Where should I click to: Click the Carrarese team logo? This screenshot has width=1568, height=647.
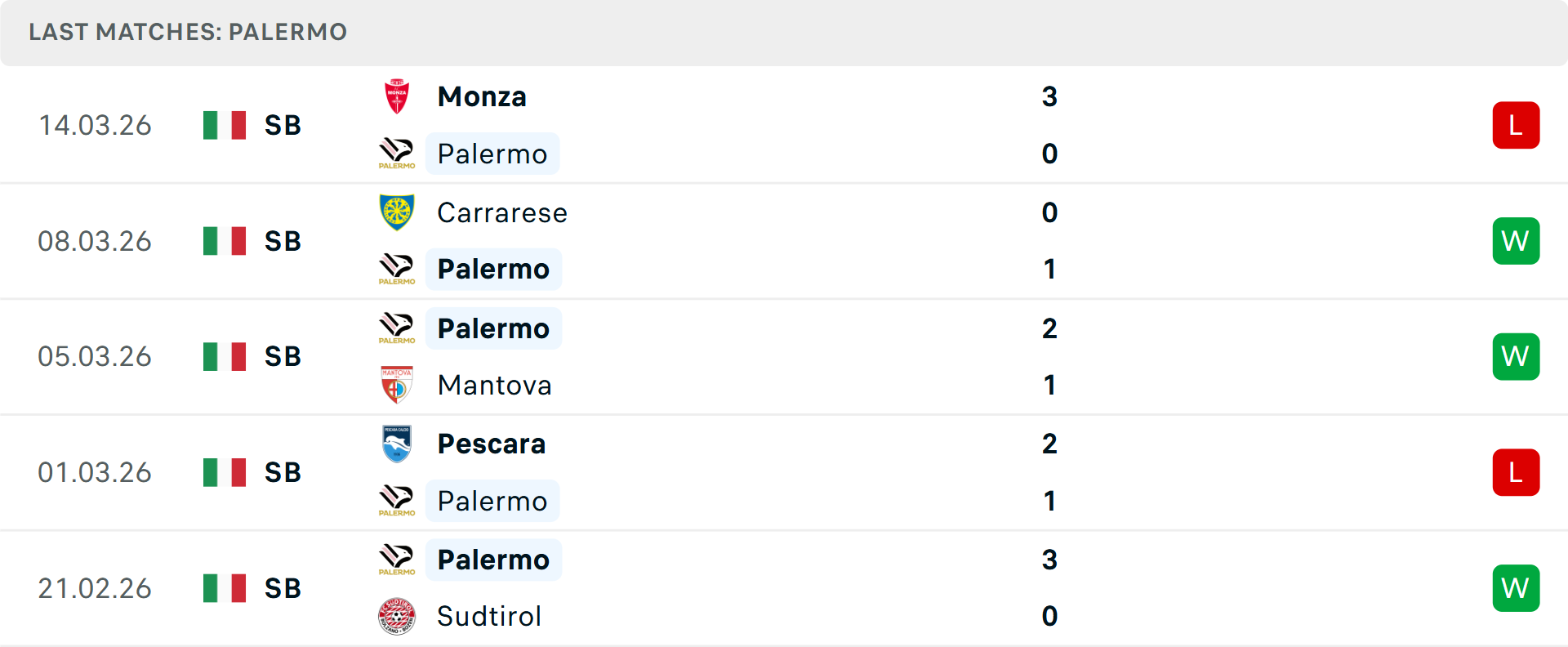pos(397,212)
